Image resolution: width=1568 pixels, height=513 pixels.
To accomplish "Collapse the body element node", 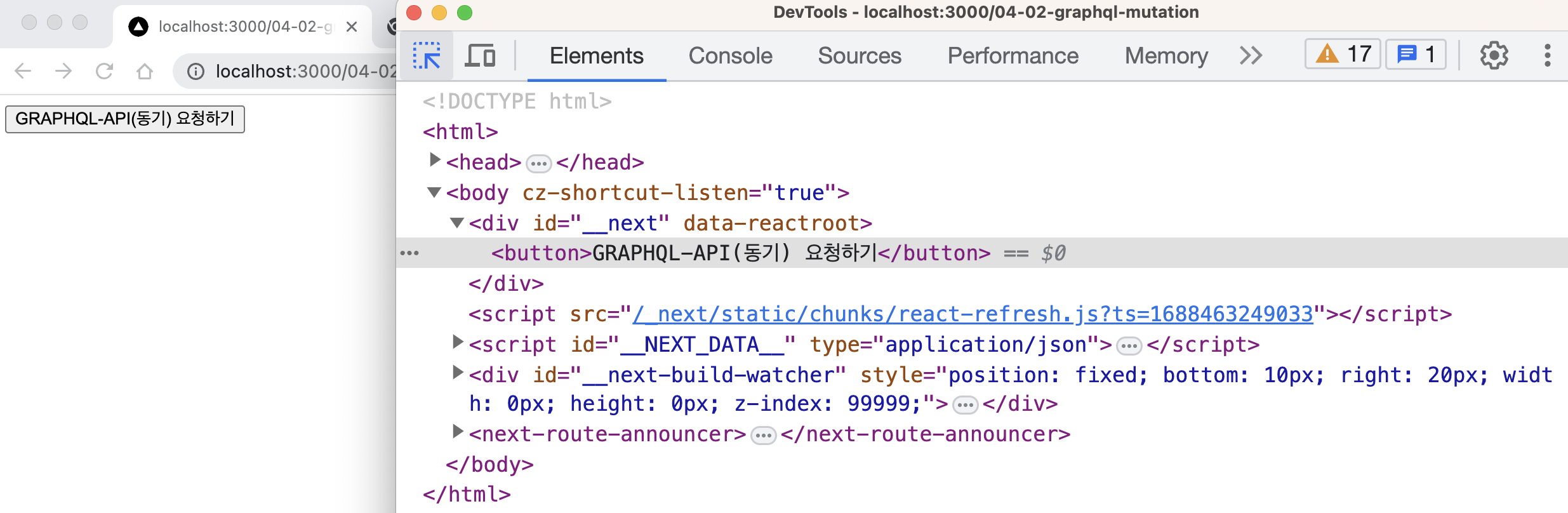I will tap(434, 192).
